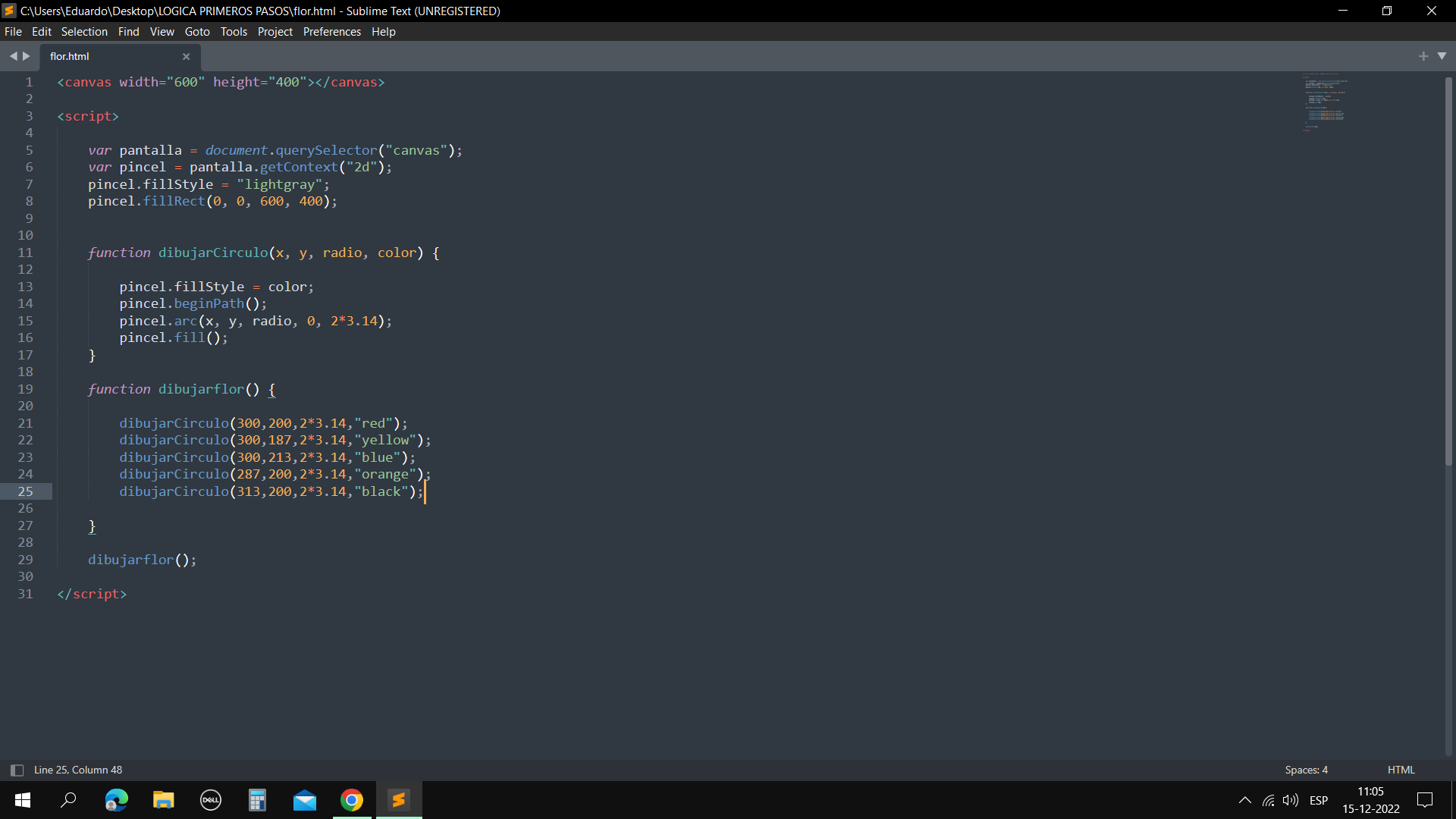Close the flor.html tab
This screenshot has width=1456, height=819.
pos(186,56)
